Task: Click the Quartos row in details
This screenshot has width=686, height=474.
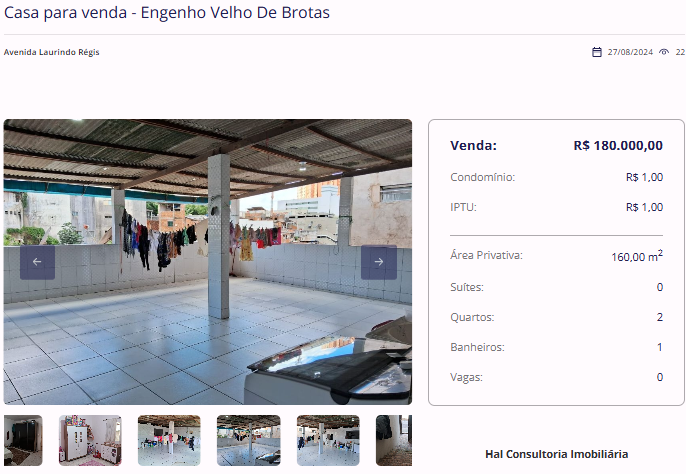Action: (x=556, y=317)
